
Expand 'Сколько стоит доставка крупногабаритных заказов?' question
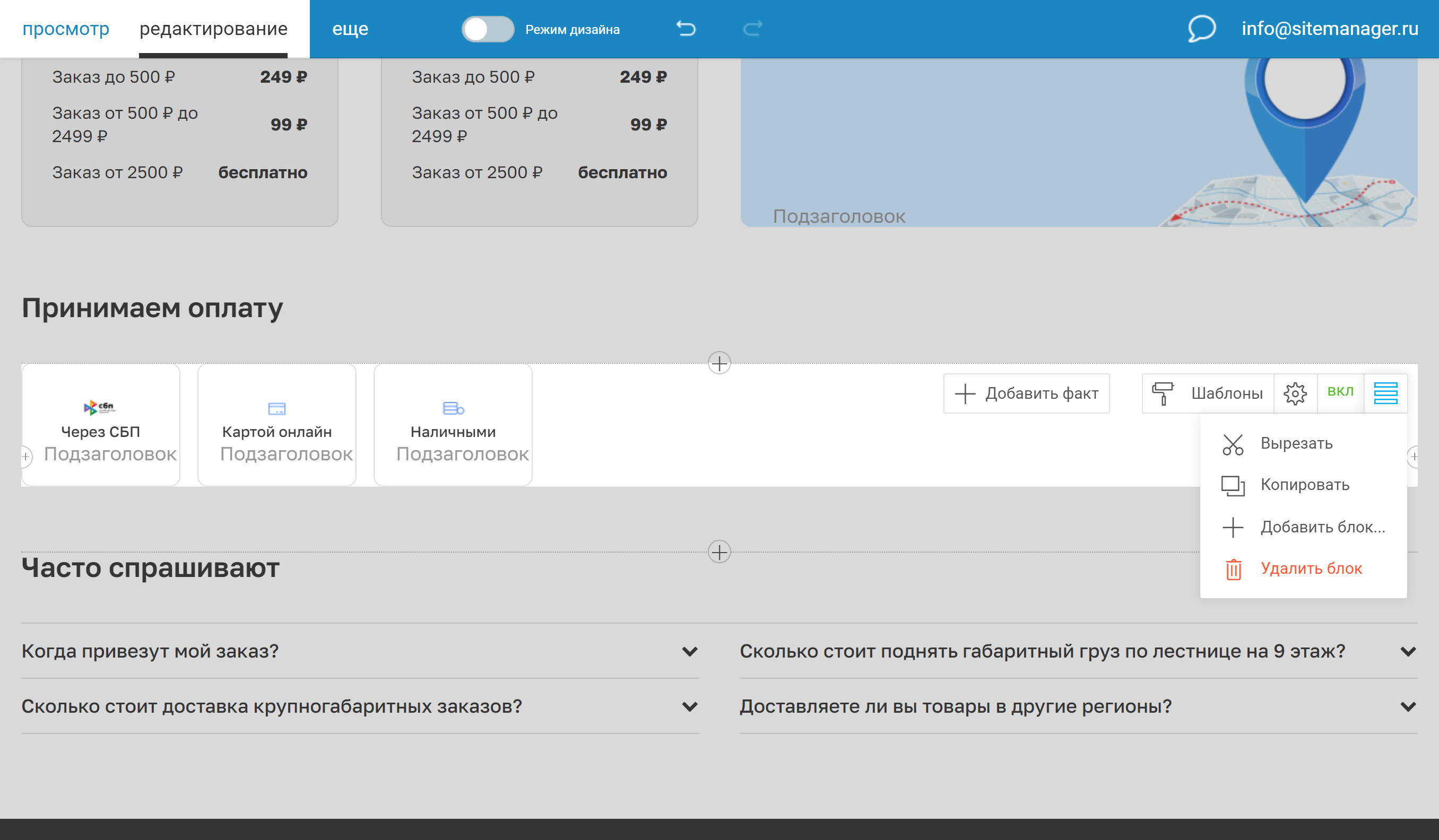[689, 706]
